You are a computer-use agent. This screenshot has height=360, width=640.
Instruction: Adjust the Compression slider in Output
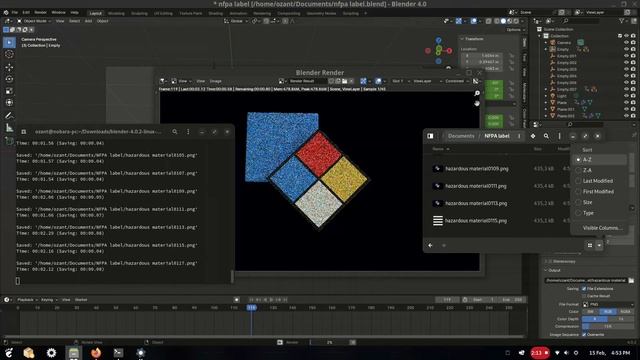608,327
